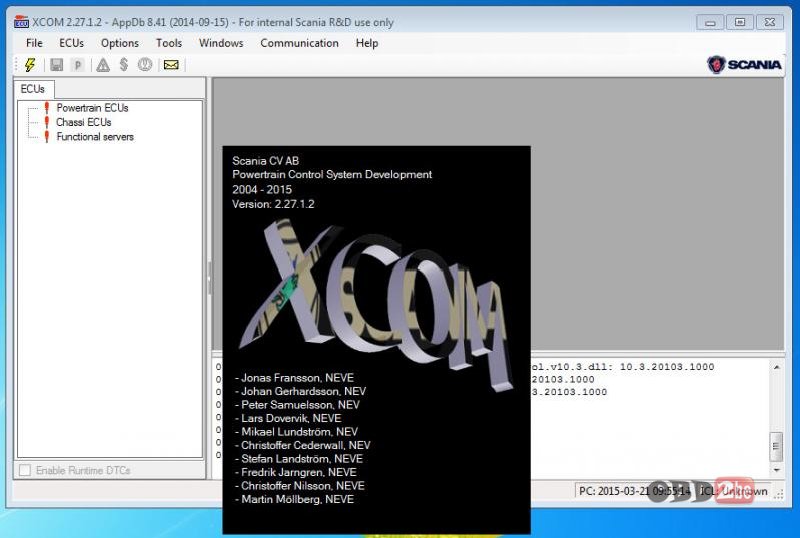The width and height of the screenshot is (800, 538).
Task: Open the warning triangle DTC icon
Action: coord(103,65)
